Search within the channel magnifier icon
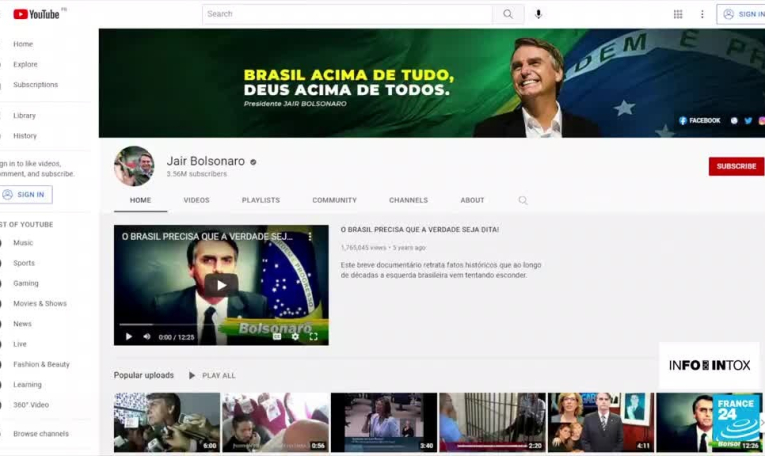The height and width of the screenshot is (456, 765). (x=523, y=200)
